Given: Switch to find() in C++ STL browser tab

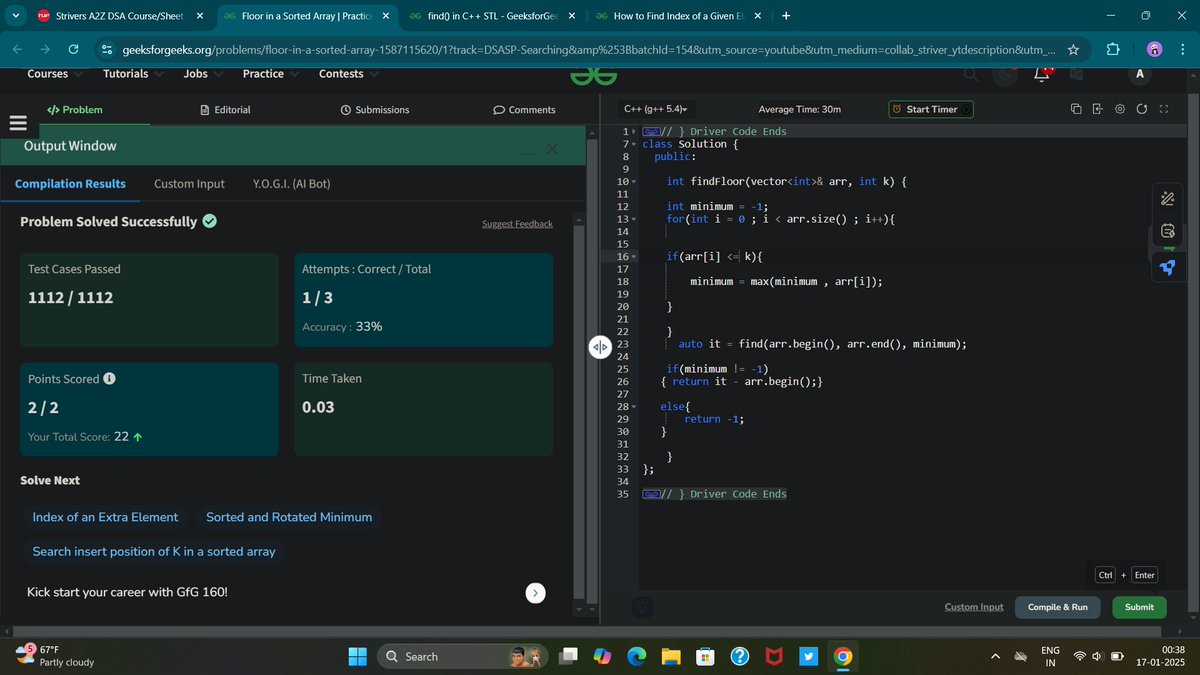Looking at the screenshot, I should click(x=491, y=16).
